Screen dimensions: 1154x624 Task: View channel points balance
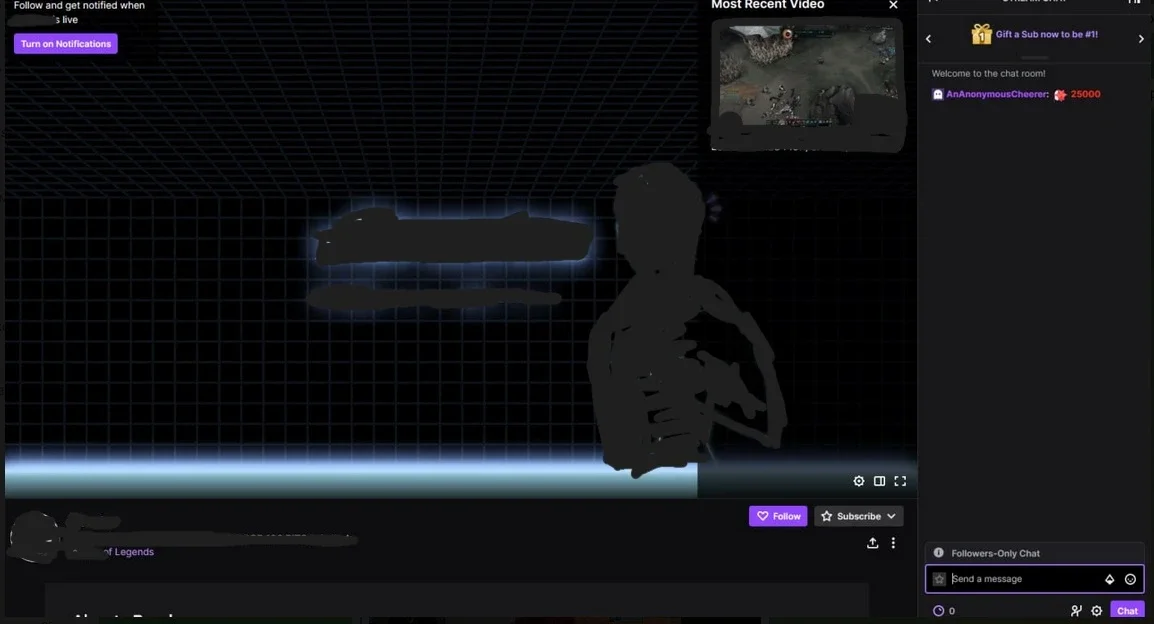click(x=944, y=611)
